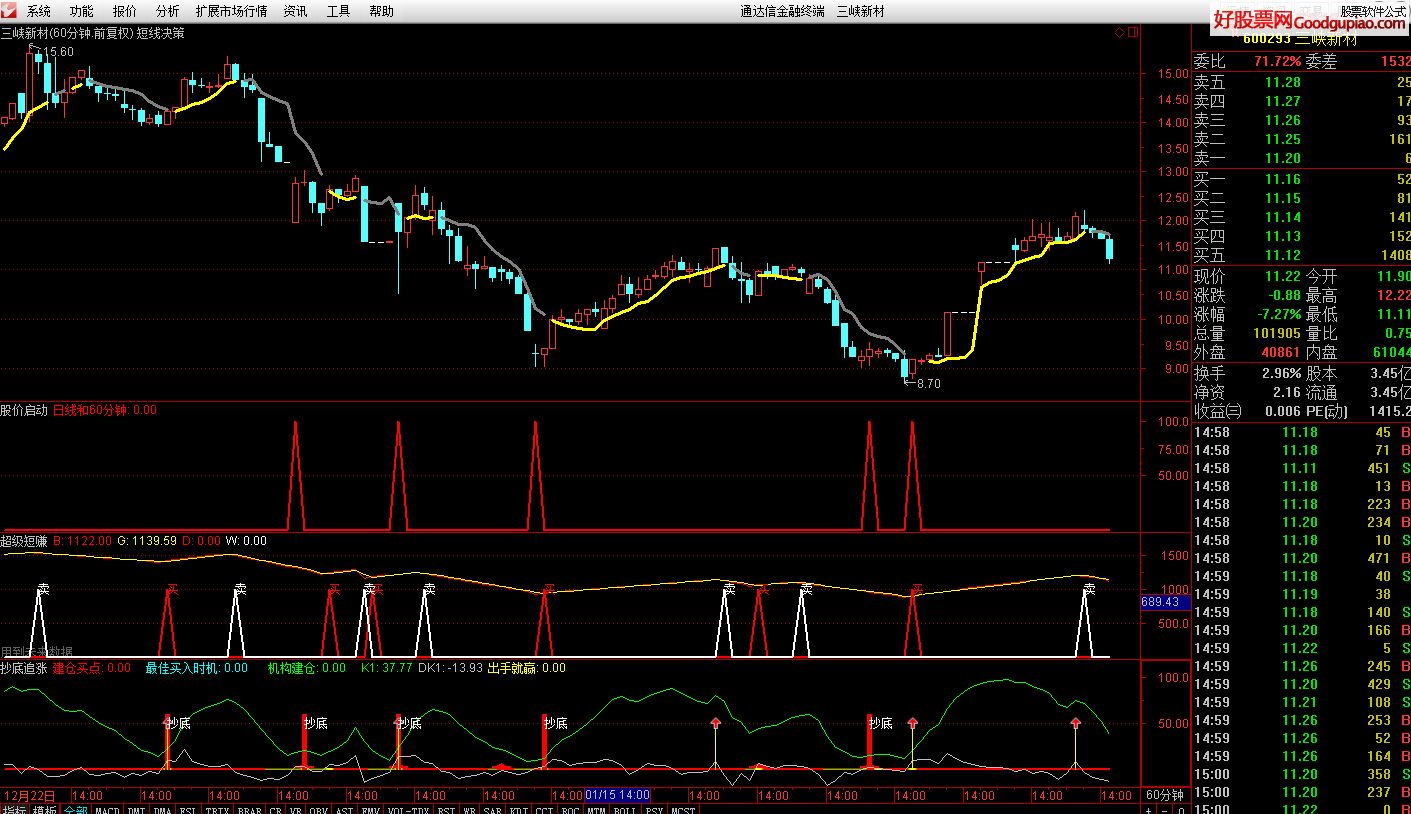1411x814 pixels.
Task: Switch to the MCST indicator tab
Action: pyautogui.click(x=683, y=809)
